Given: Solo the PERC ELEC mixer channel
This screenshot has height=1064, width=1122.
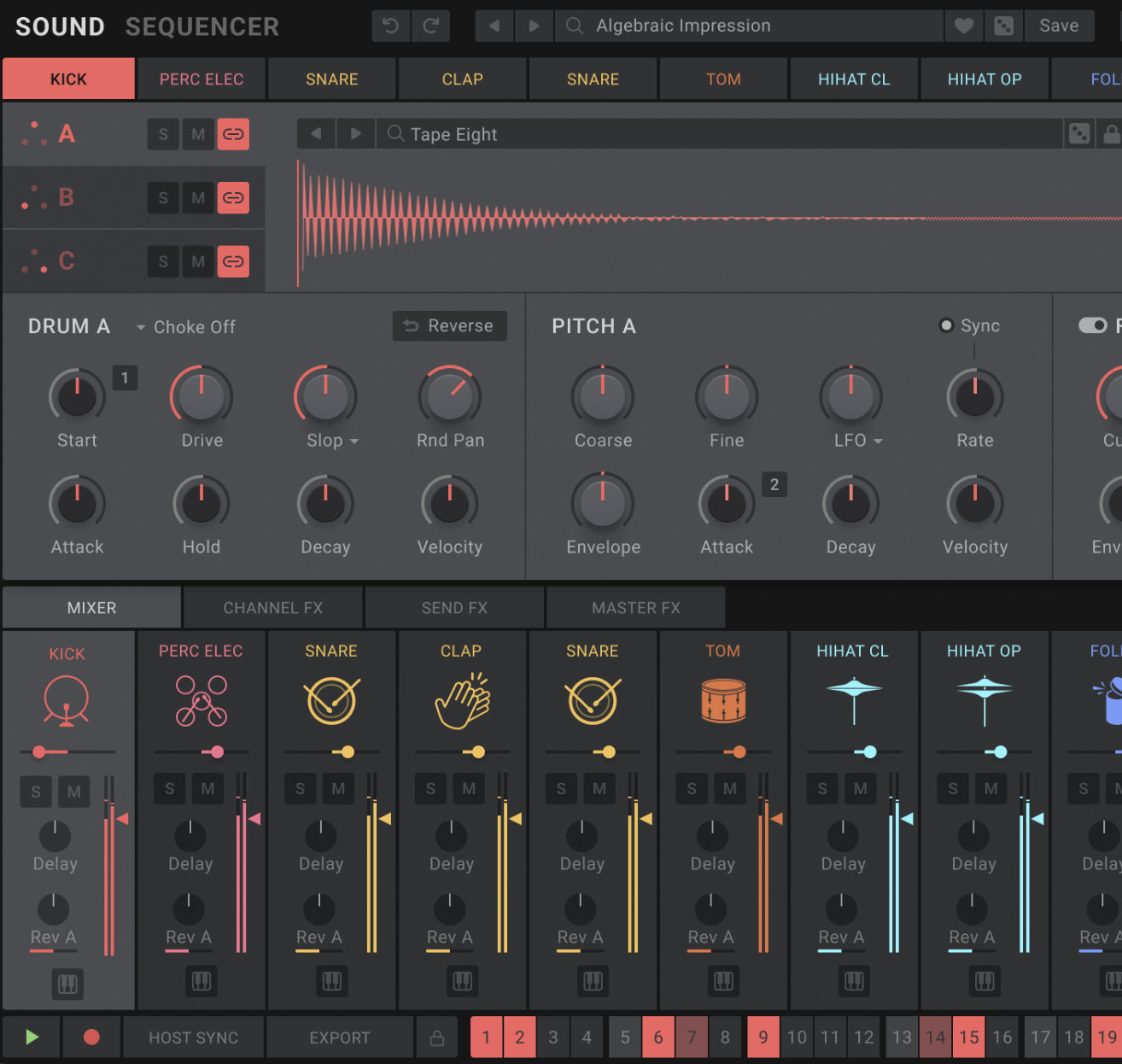Looking at the screenshot, I should [170, 789].
